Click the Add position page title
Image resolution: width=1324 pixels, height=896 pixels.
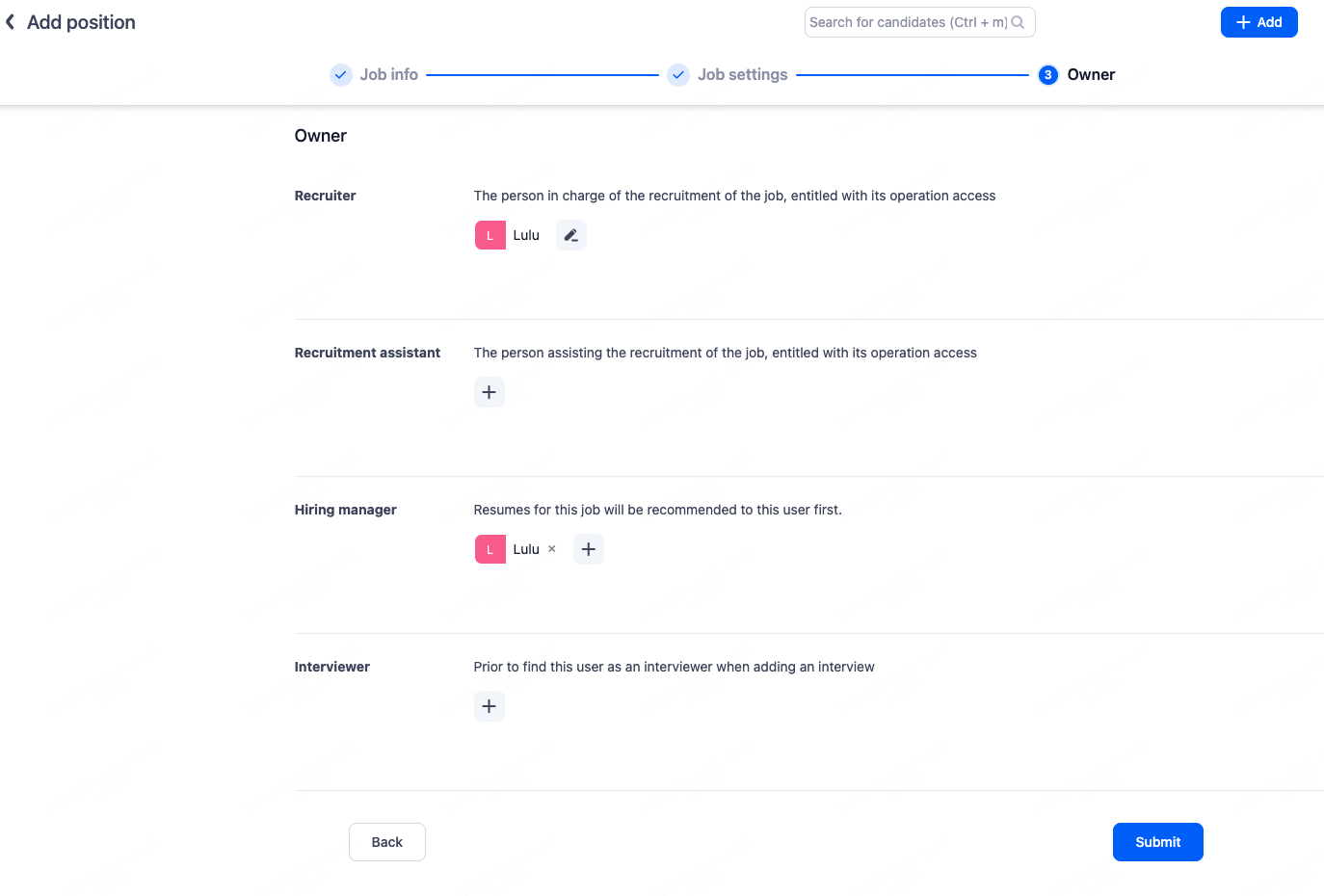click(82, 22)
